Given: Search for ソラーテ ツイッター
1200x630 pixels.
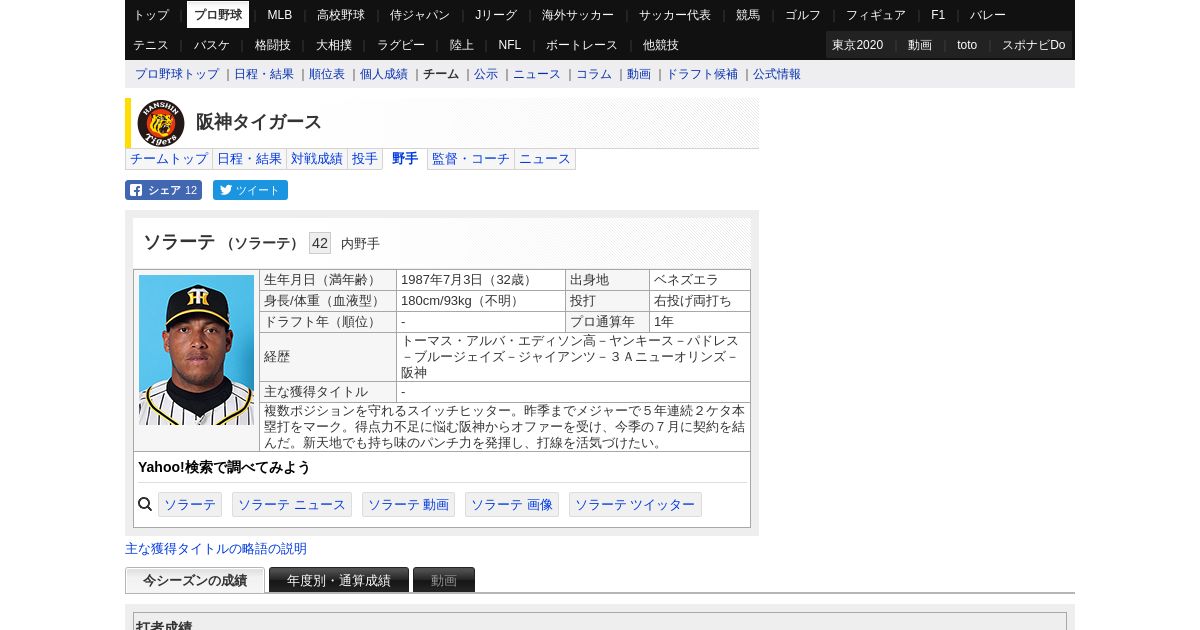Looking at the screenshot, I should tap(635, 505).
